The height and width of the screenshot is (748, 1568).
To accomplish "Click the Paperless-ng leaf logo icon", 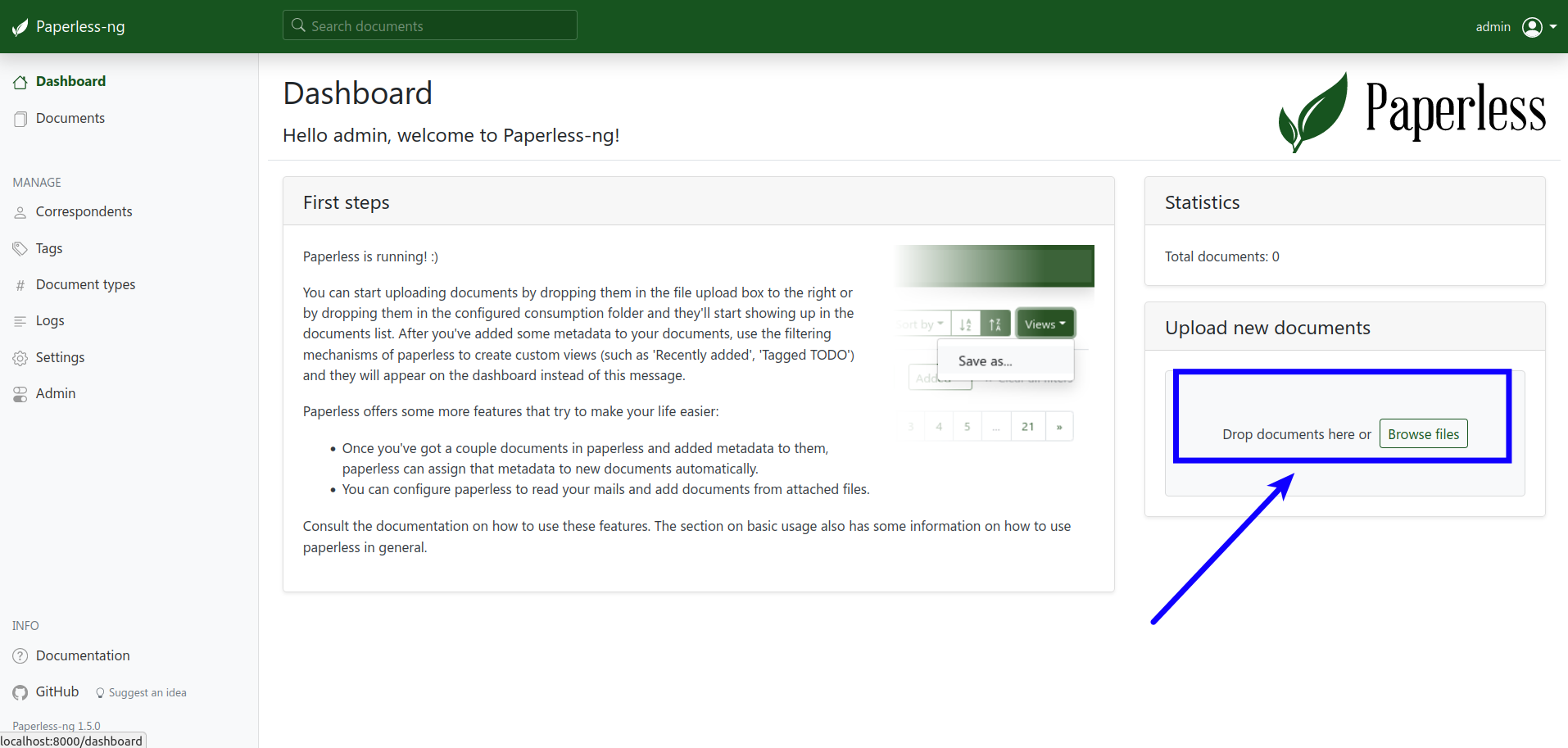I will (x=20, y=28).
